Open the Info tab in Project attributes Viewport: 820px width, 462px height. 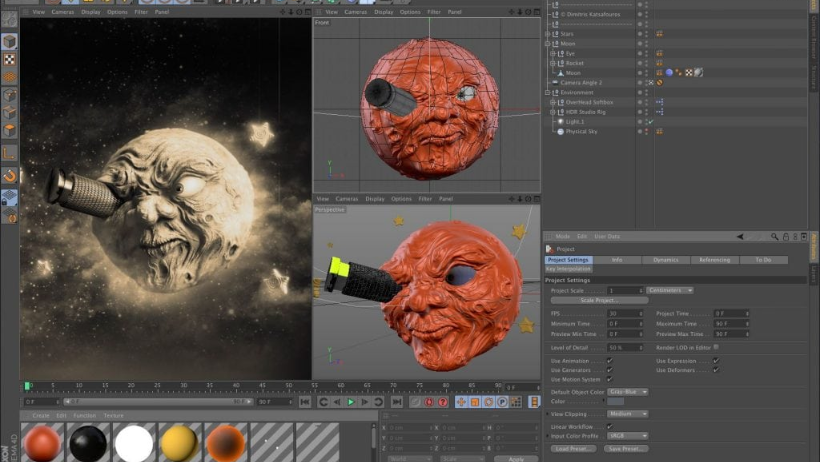tap(617, 260)
